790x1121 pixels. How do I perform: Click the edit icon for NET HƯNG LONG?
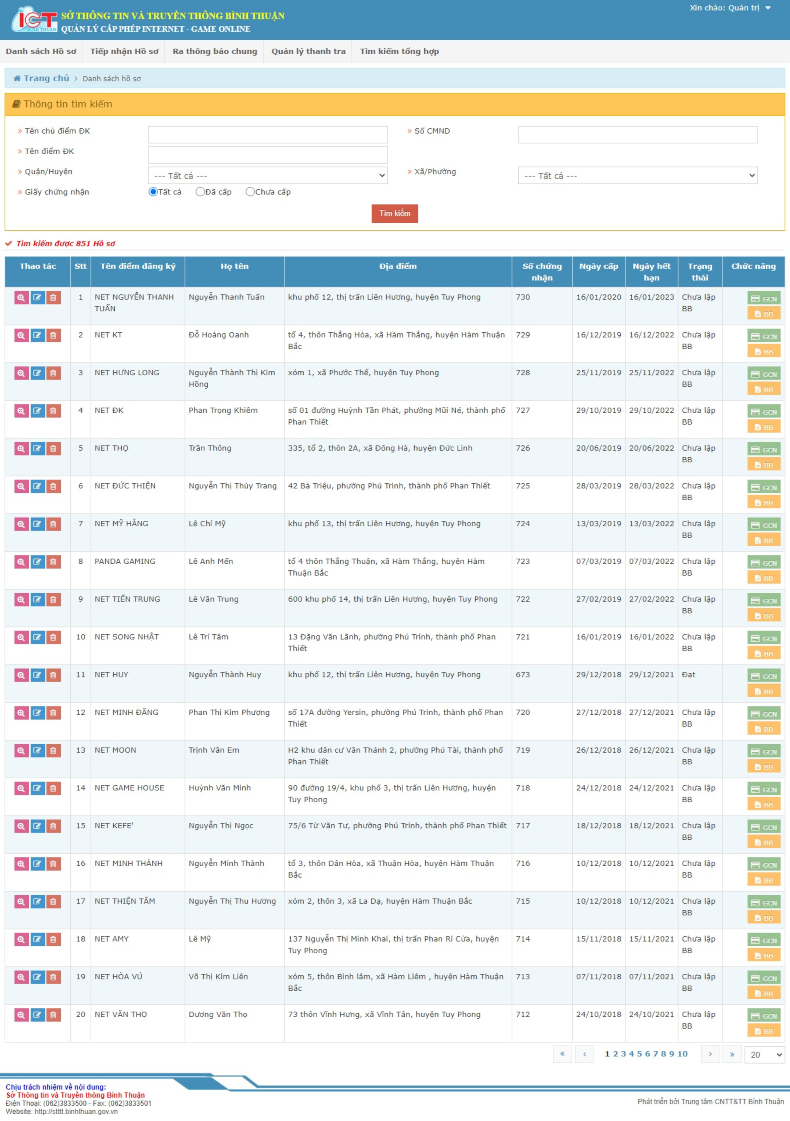point(37,373)
